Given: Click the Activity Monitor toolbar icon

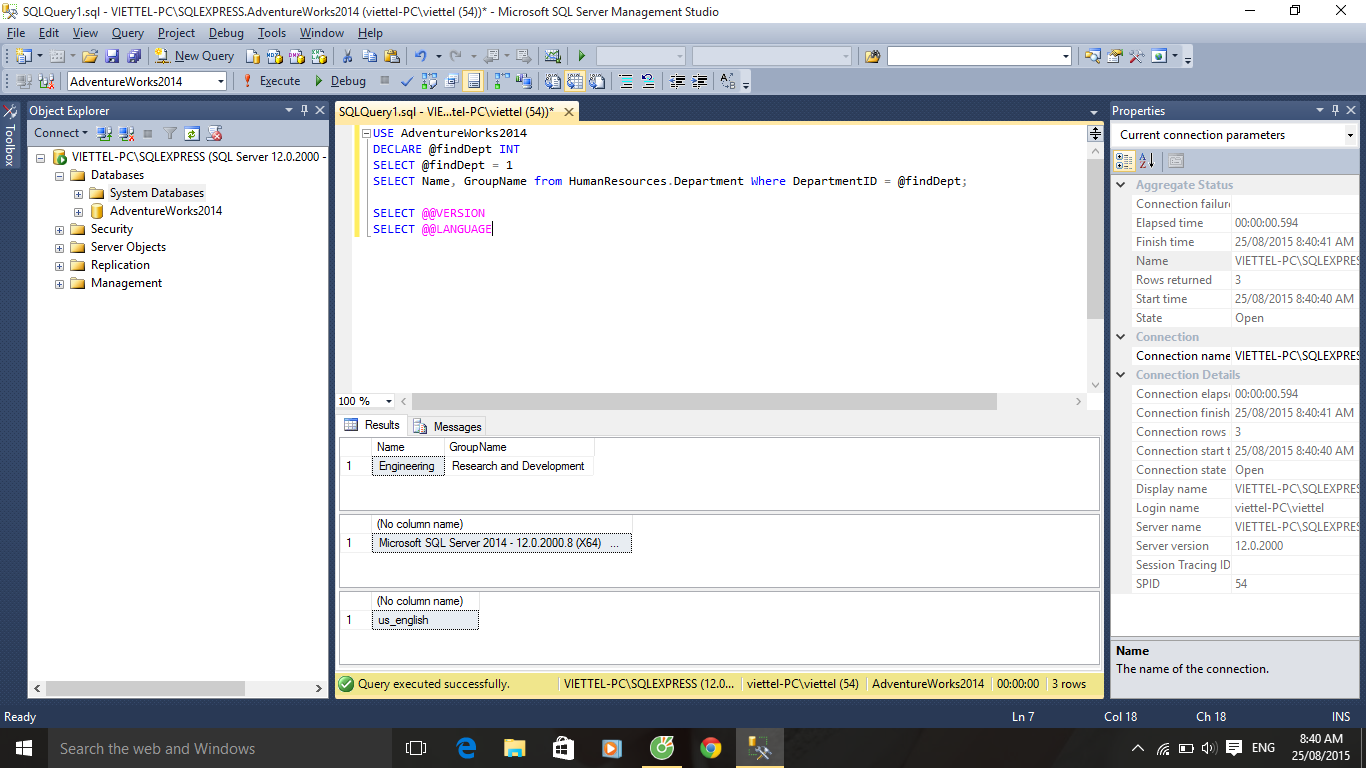Looking at the screenshot, I should tap(552, 56).
